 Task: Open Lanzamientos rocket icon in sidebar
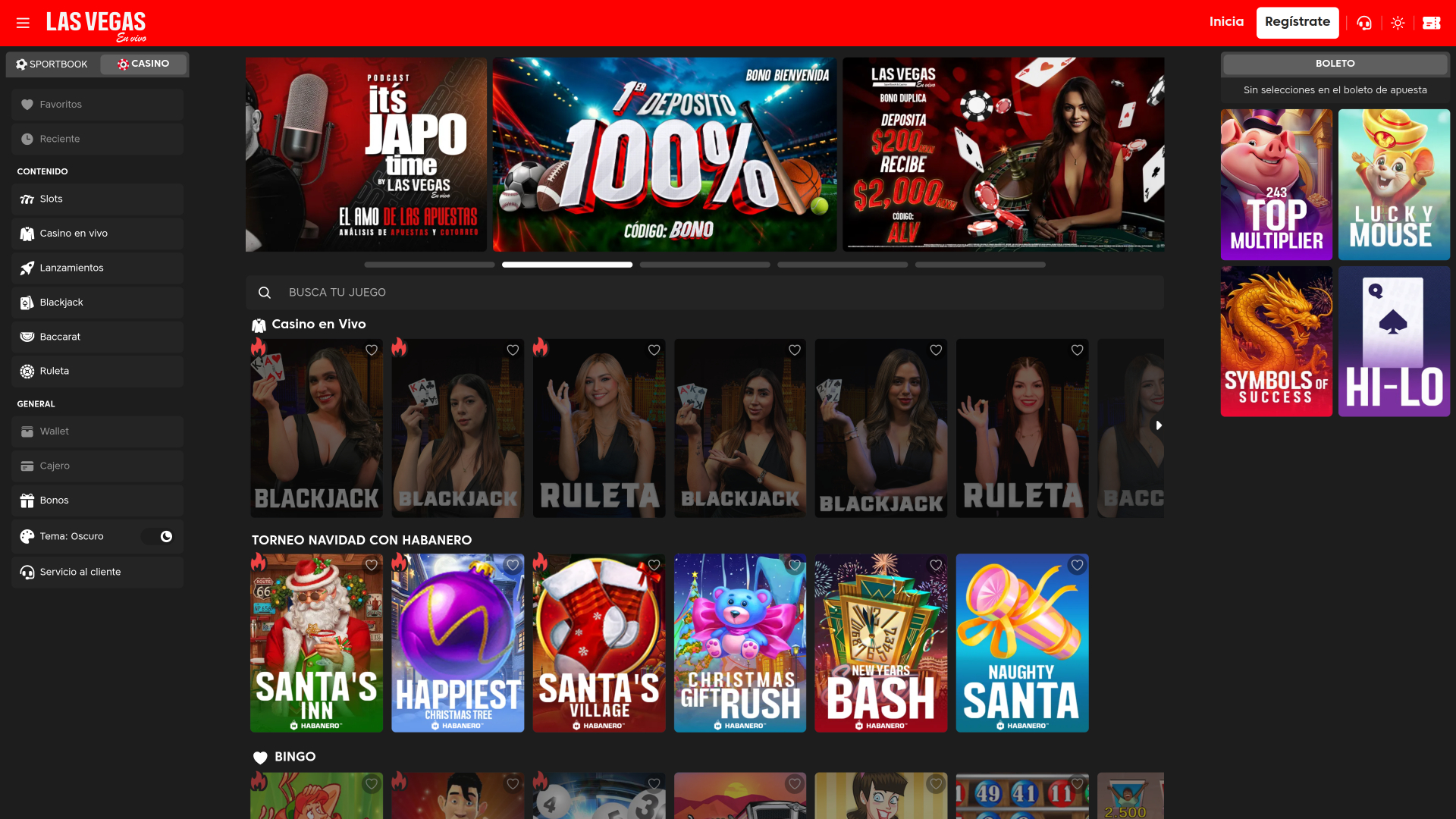point(27,268)
